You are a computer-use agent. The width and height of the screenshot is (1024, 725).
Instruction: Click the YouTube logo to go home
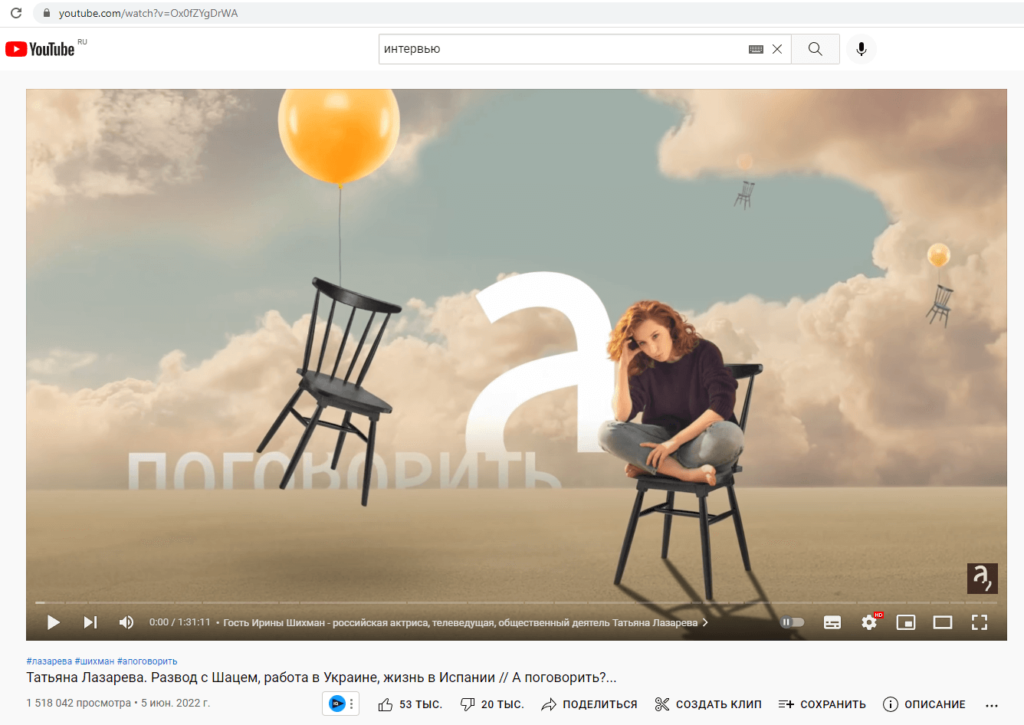[40, 48]
